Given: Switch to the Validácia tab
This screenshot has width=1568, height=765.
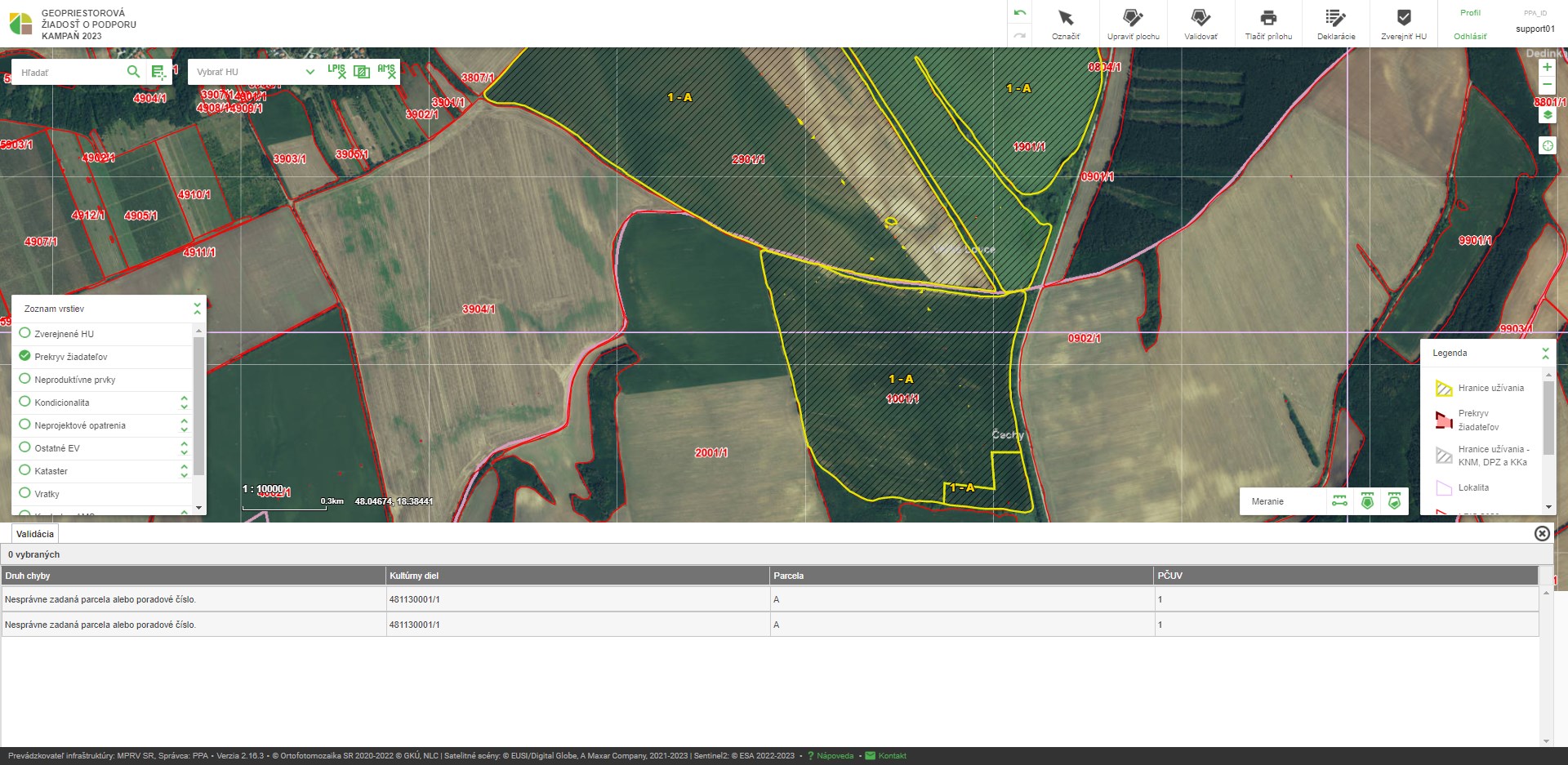Looking at the screenshot, I should [35, 534].
